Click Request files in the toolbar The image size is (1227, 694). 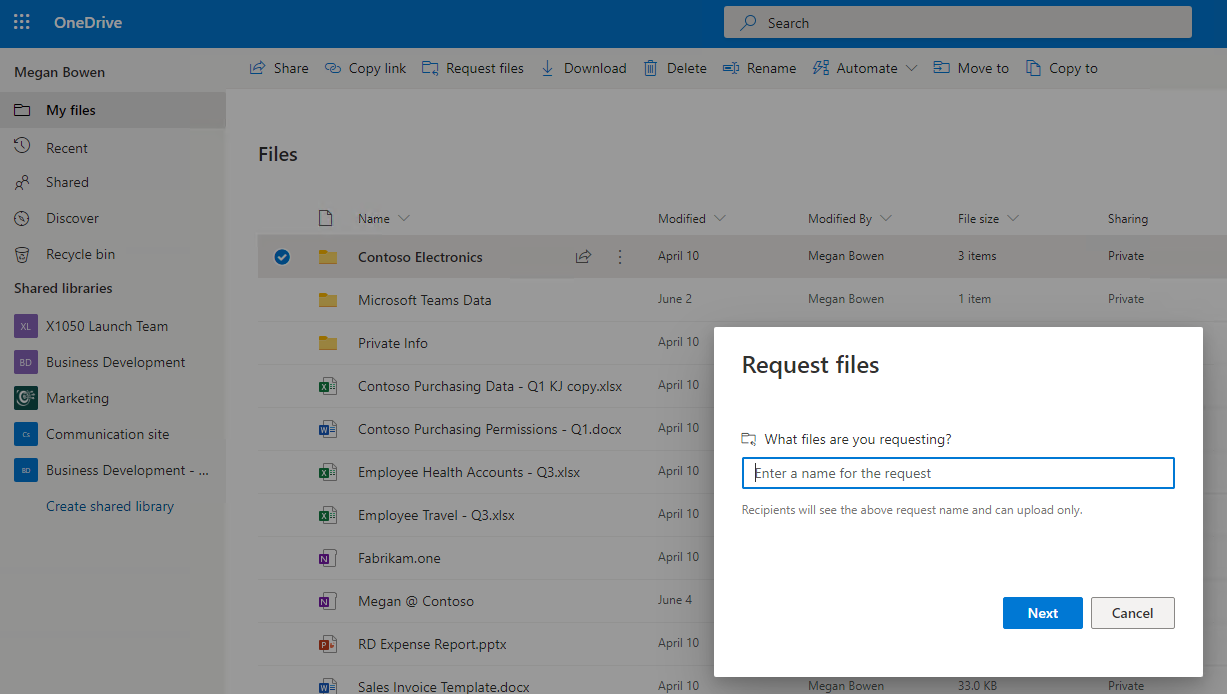[x=473, y=68]
